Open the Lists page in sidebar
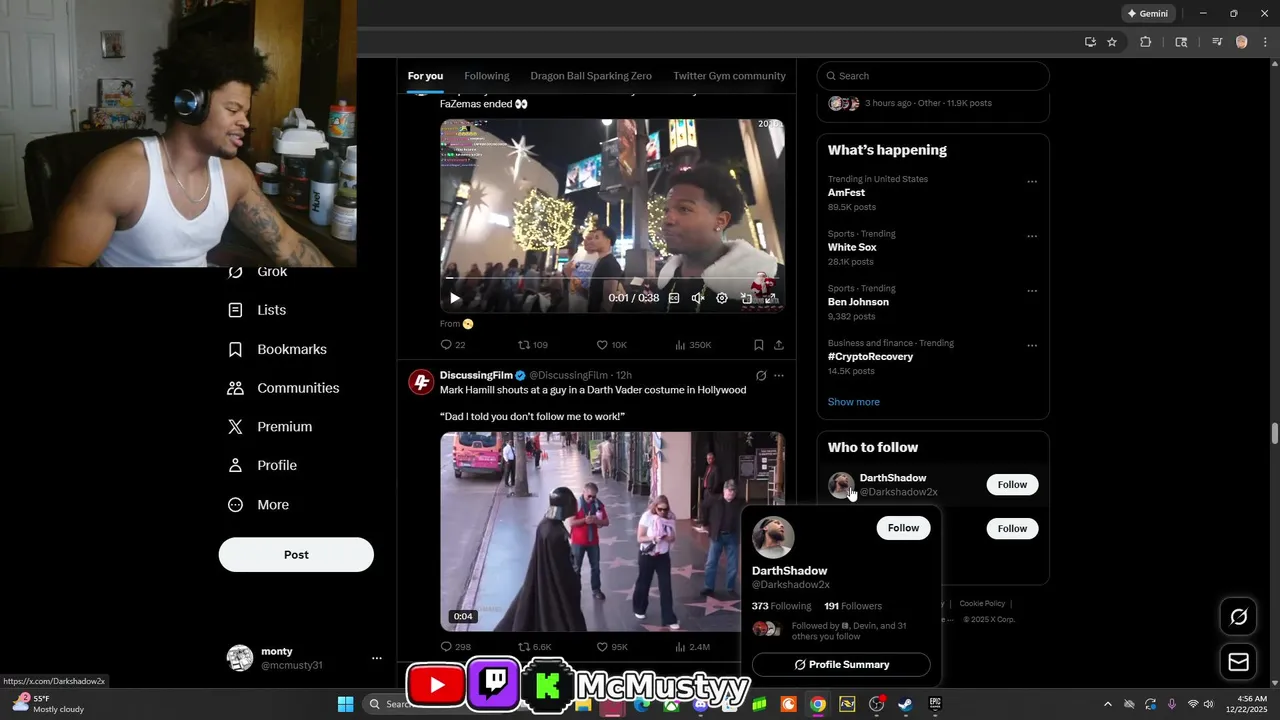This screenshot has width=1280, height=720. [x=257, y=310]
